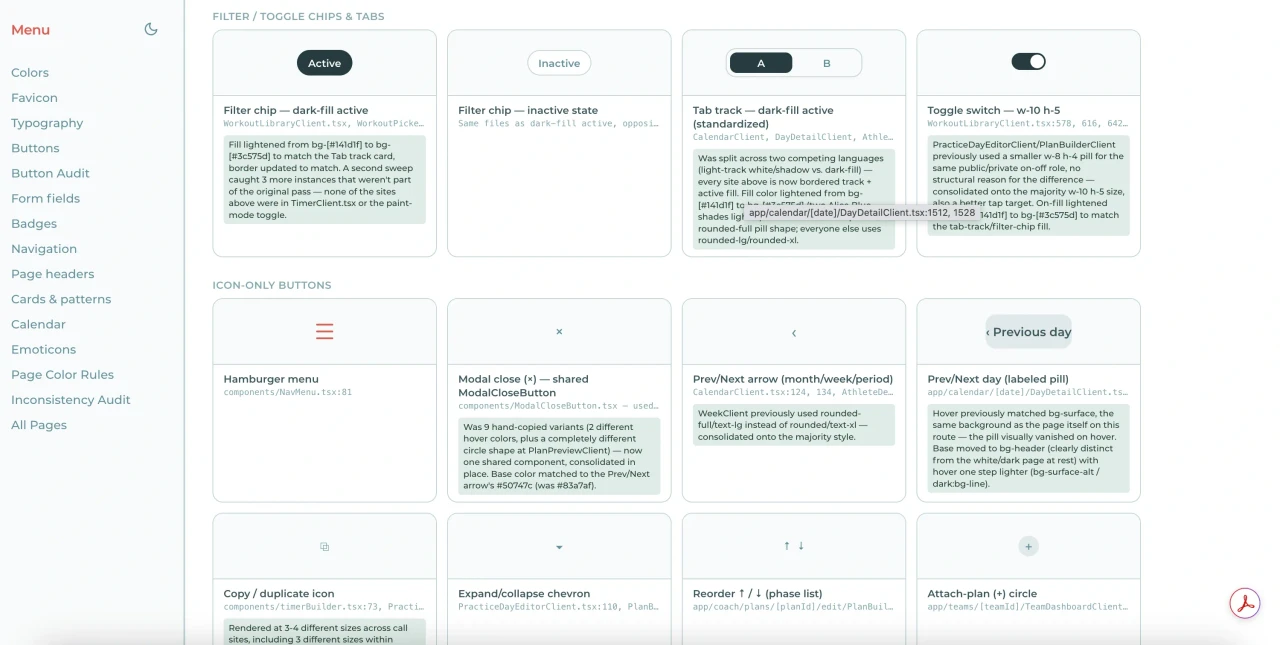Viewport: 1280px width, 645px height.
Task: Open Inconsistency Audit from sidebar
Action: coord(71,399)
